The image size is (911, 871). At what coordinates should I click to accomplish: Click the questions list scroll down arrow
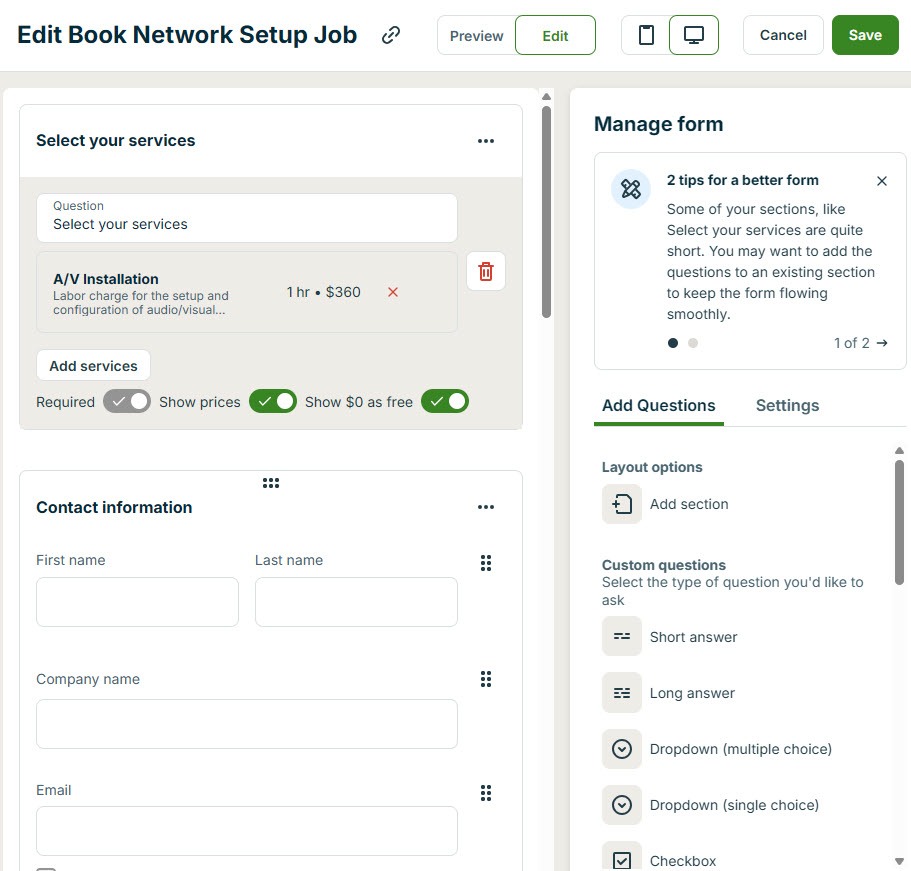[x=899, y=861]
